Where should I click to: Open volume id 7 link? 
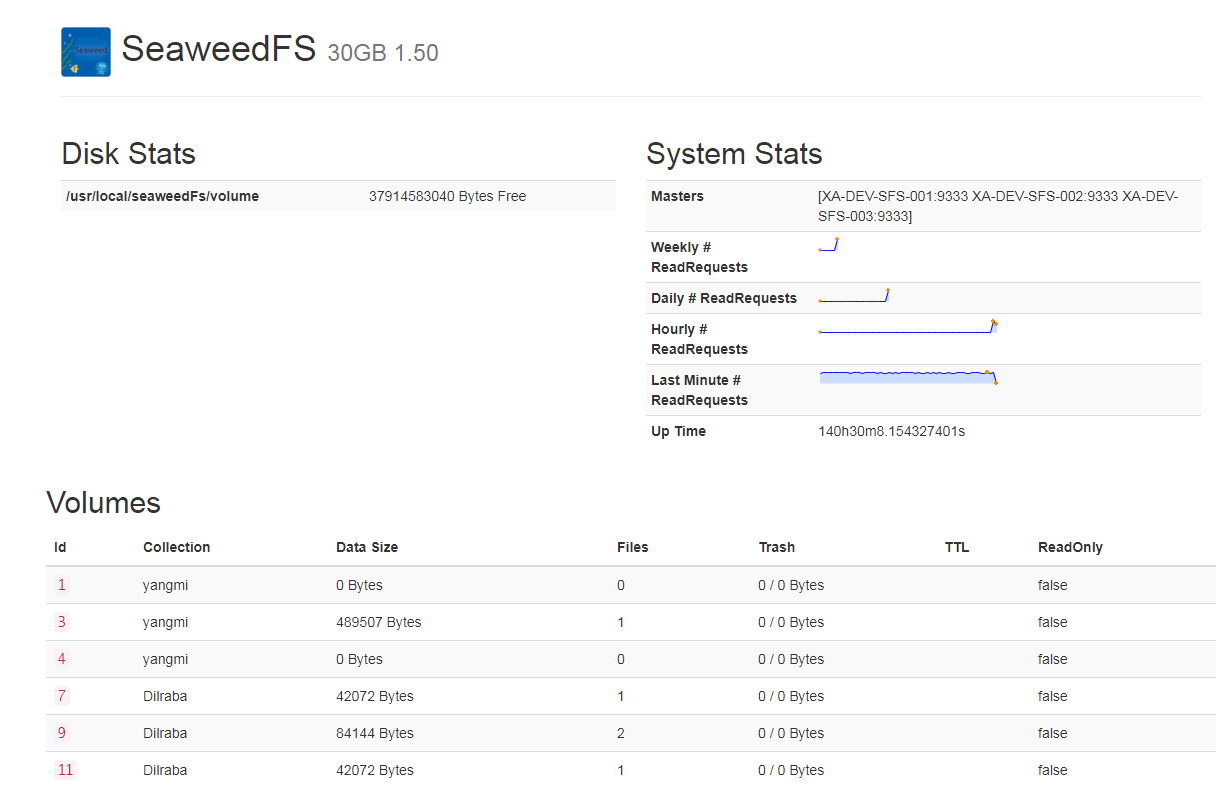point(62,696)
